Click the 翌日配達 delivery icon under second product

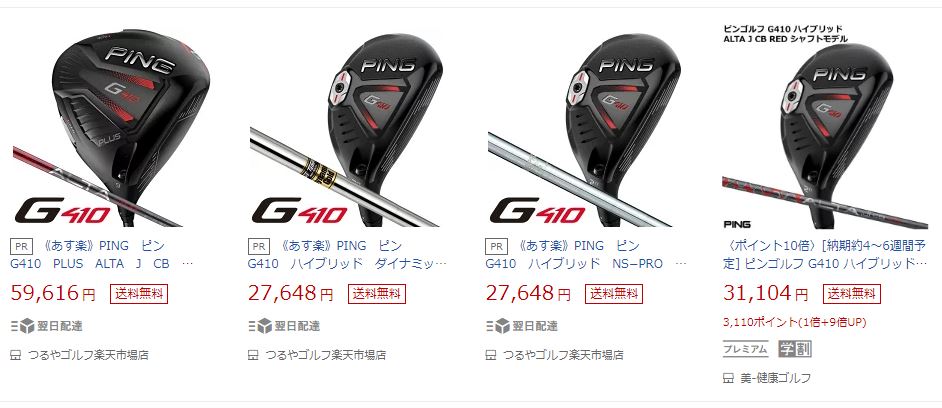(260, 326)
